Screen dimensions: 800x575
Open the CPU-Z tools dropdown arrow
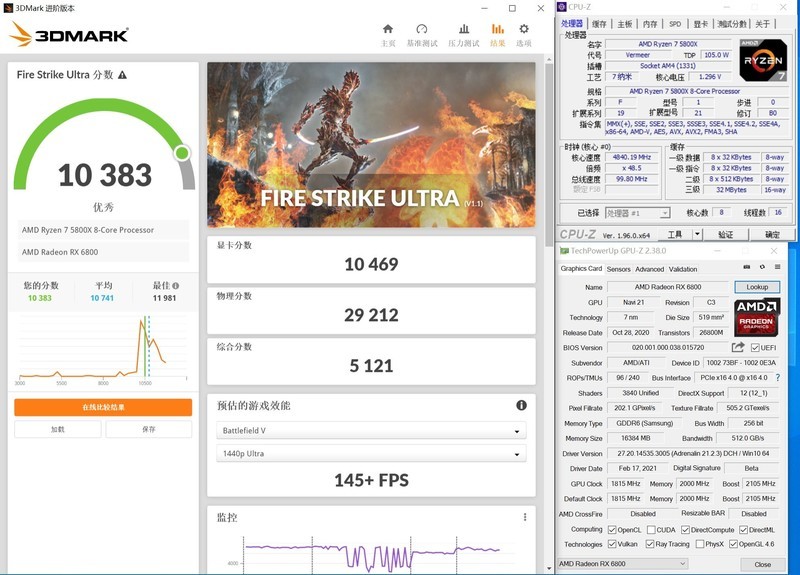(x=697, y=234)
